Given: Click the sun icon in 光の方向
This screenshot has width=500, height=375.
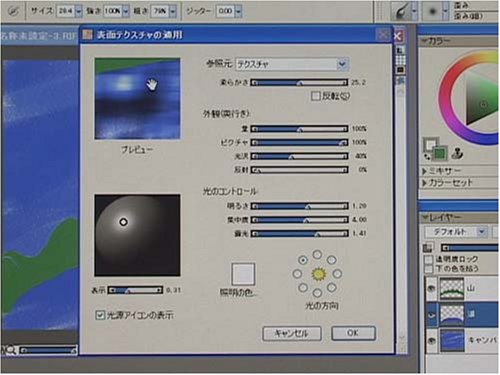Looking at the screenshot, I should pos(318,274).
